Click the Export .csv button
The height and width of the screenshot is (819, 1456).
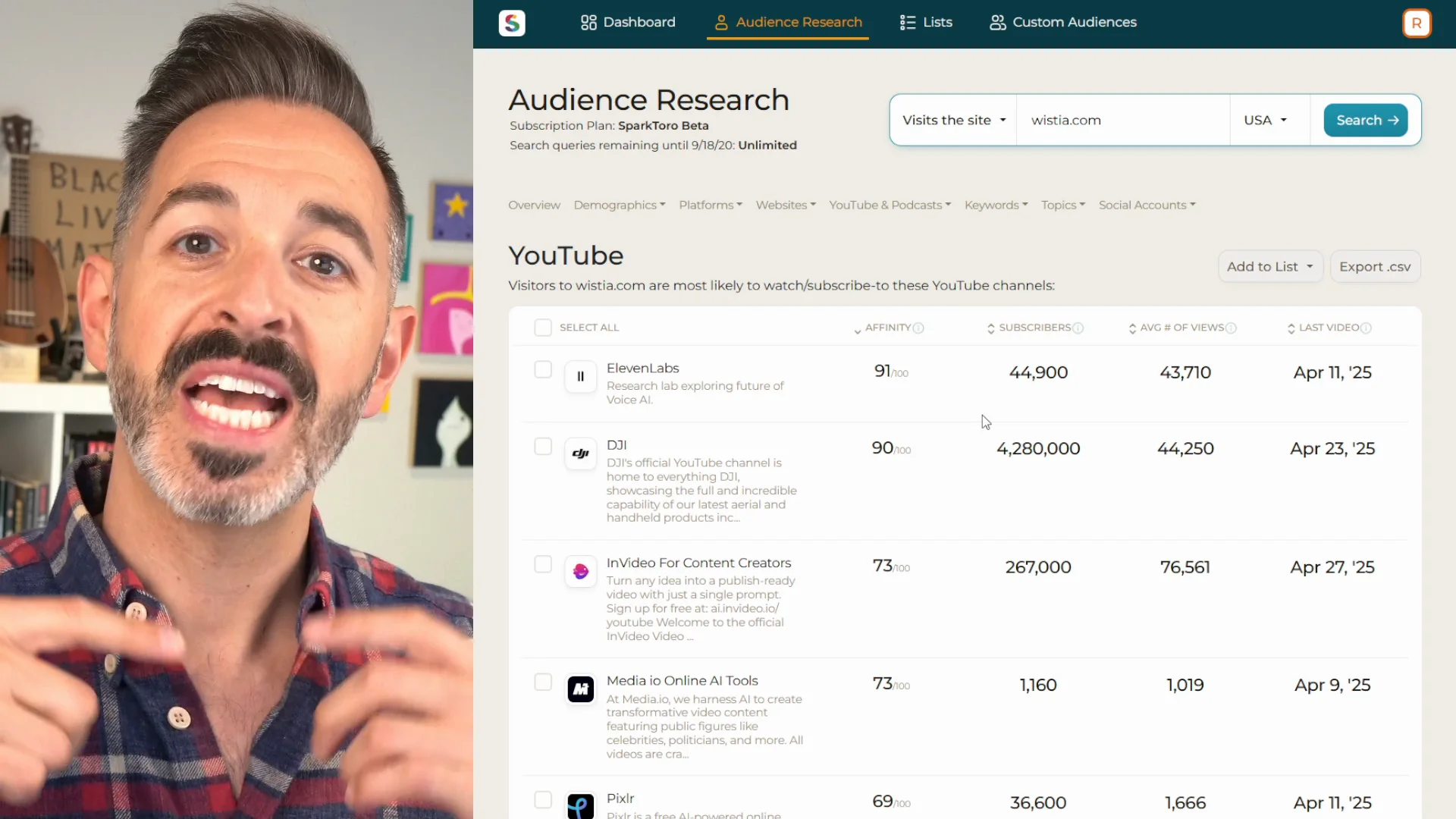click(1375, 267)
